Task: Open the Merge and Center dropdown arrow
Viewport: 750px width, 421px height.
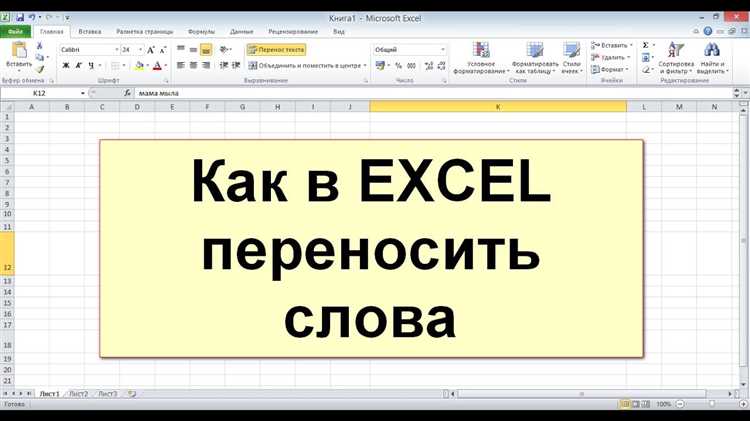Action: [365, 66]
